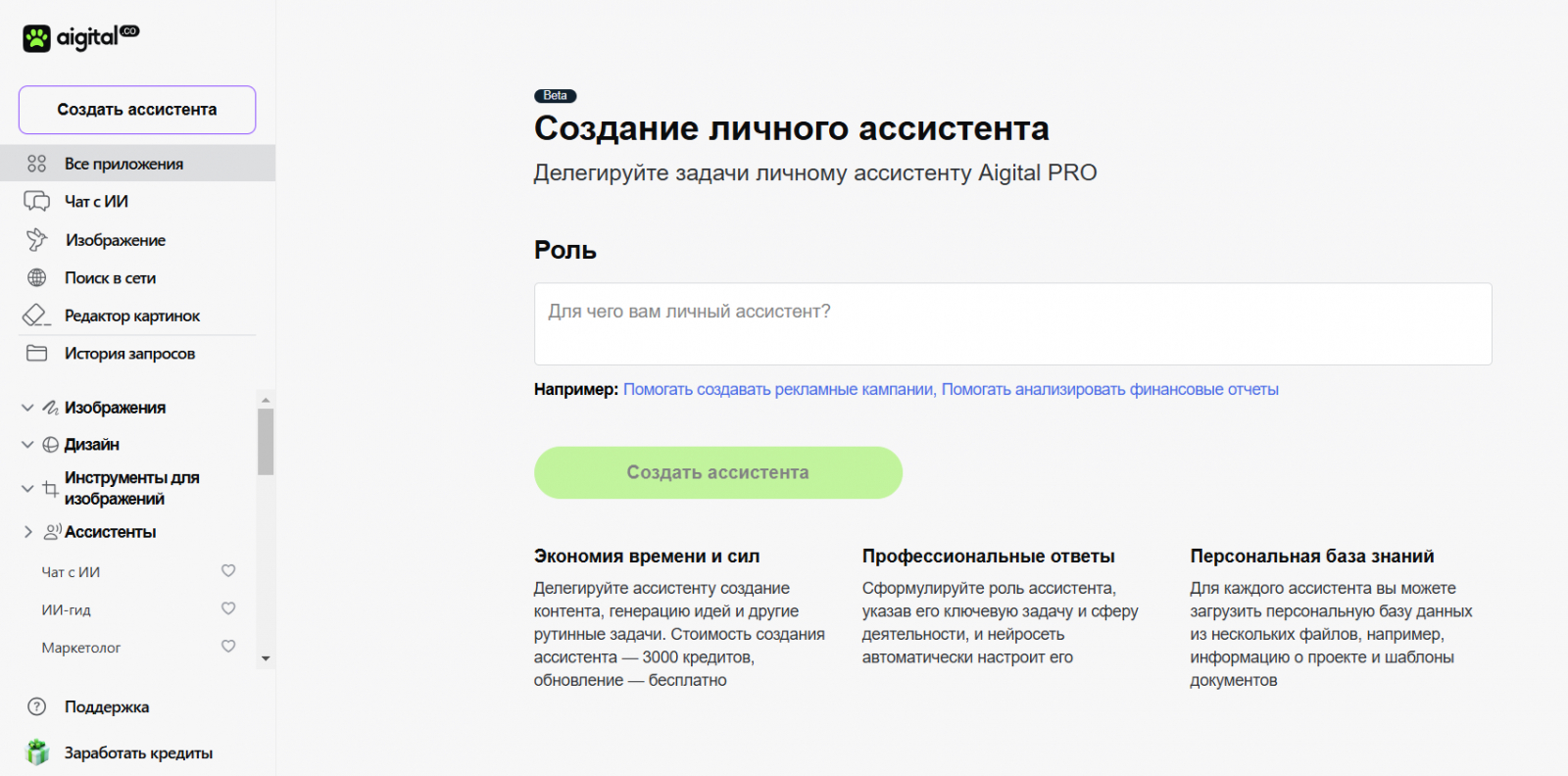Viewport: 1568px width, 776px height.
Task: Click the All apps grid icon
Action: click(37, 164)
